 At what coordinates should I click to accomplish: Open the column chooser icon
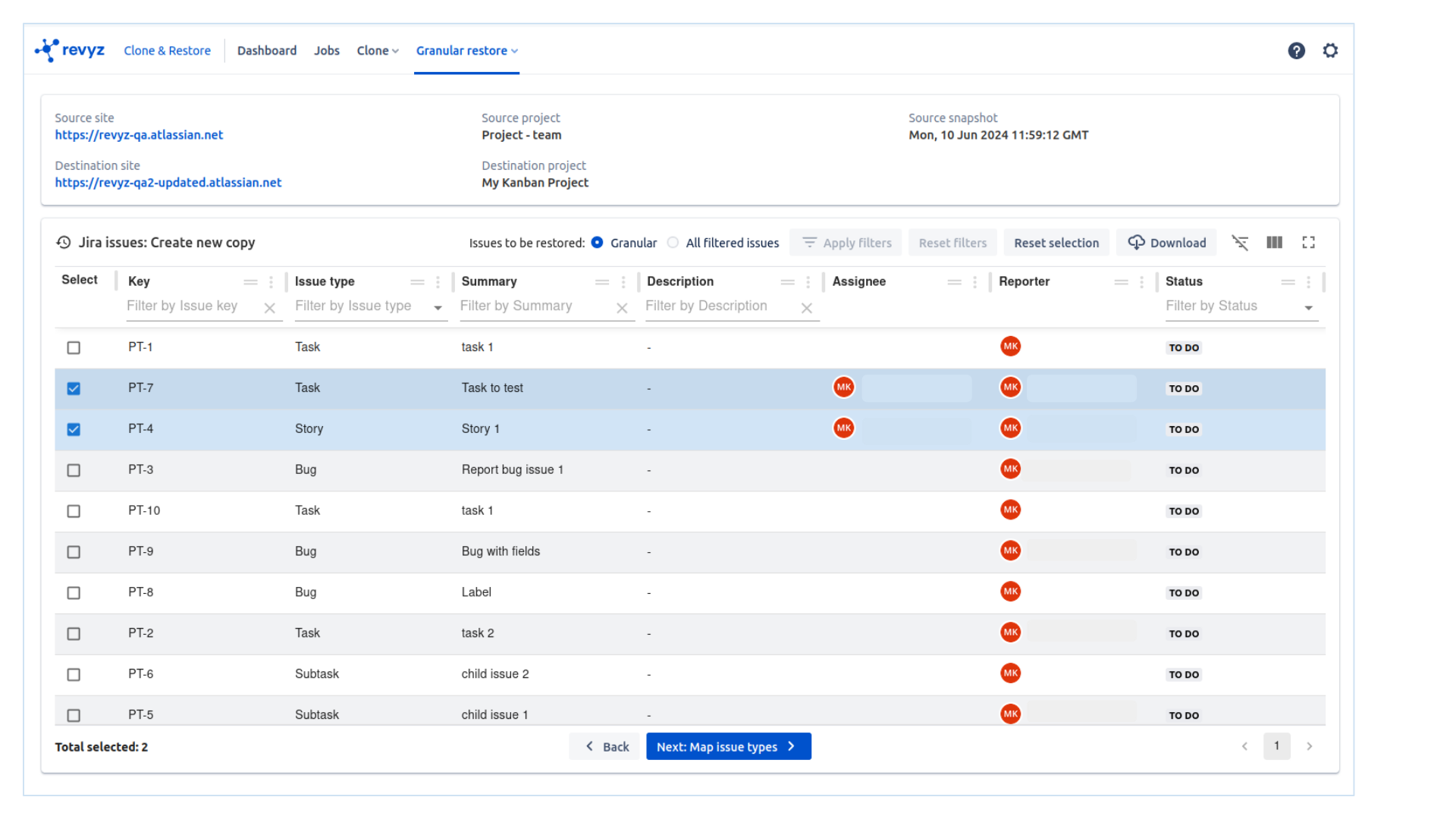pyautogui.click(x=1274, y=243)
